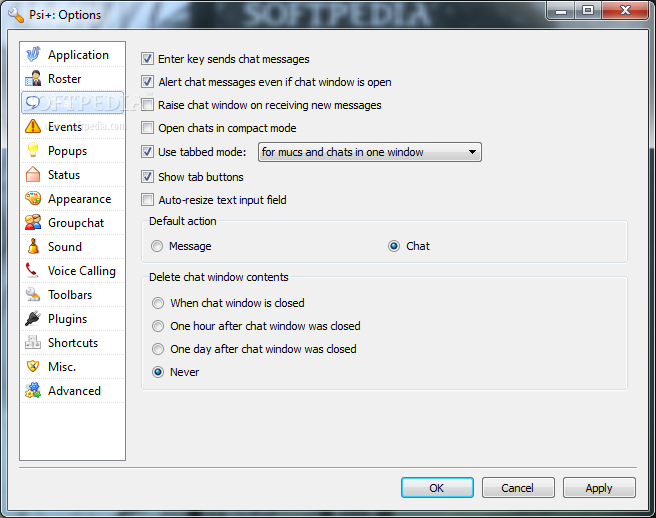
Task: Select the Sound label in sidebar
Action: click(x=65, y=246)
